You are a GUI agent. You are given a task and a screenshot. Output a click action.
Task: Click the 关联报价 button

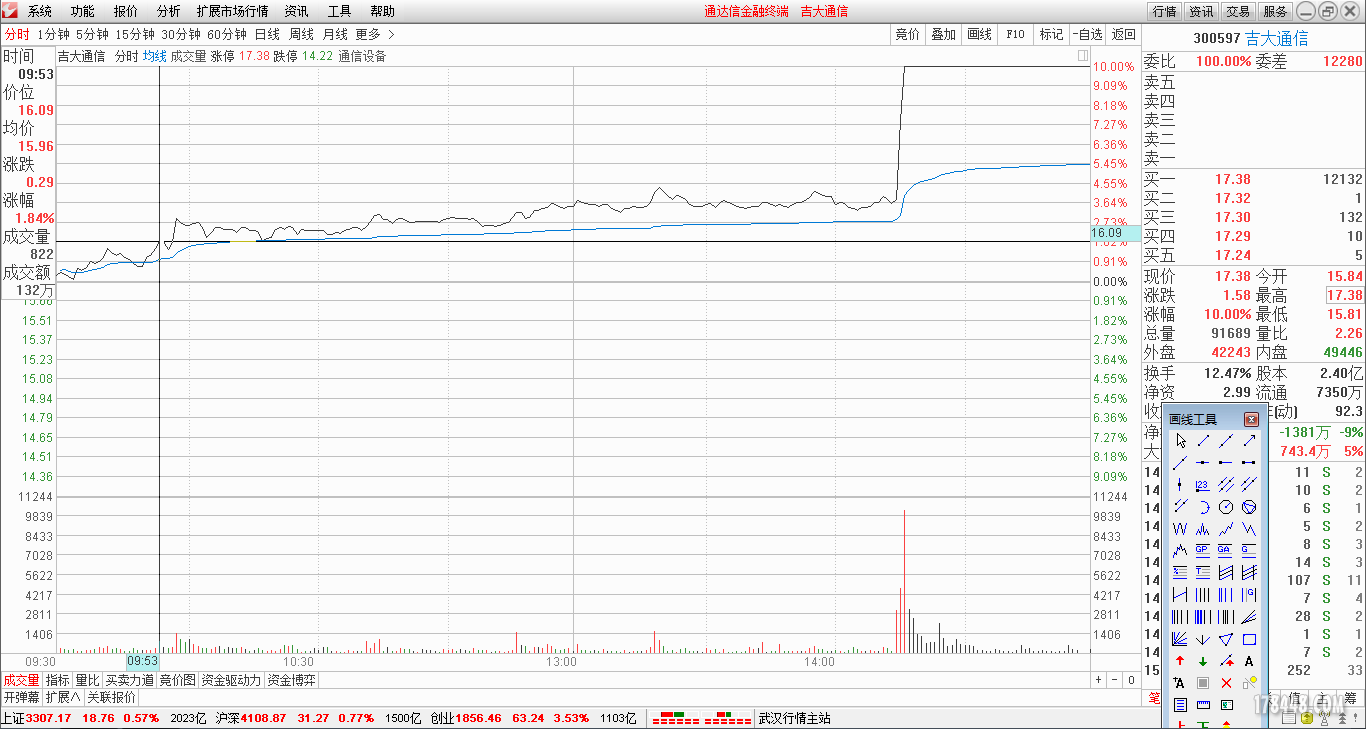tap(111, 697)
